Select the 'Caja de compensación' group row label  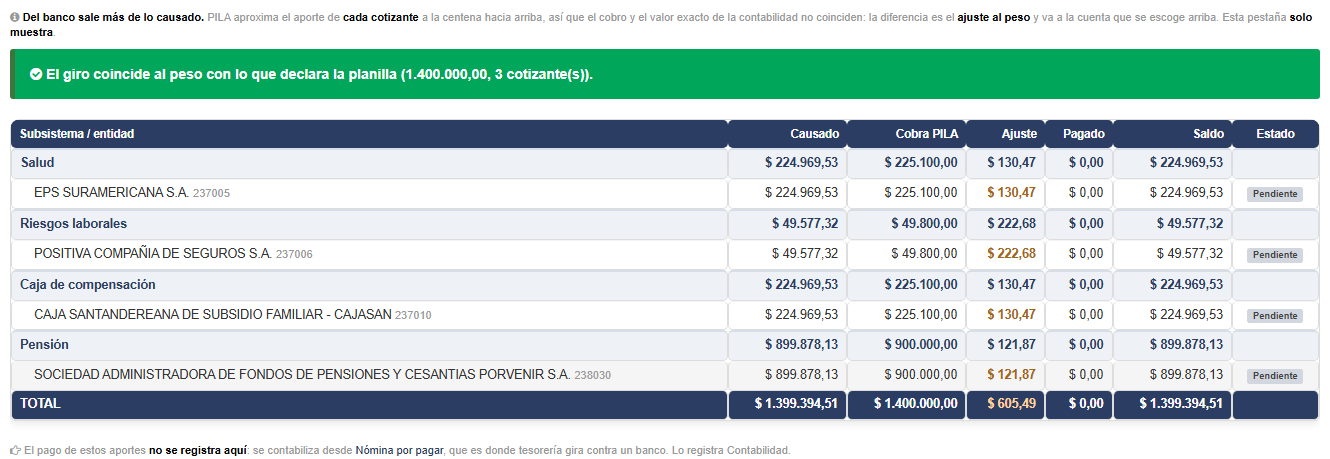click(88, 284)
